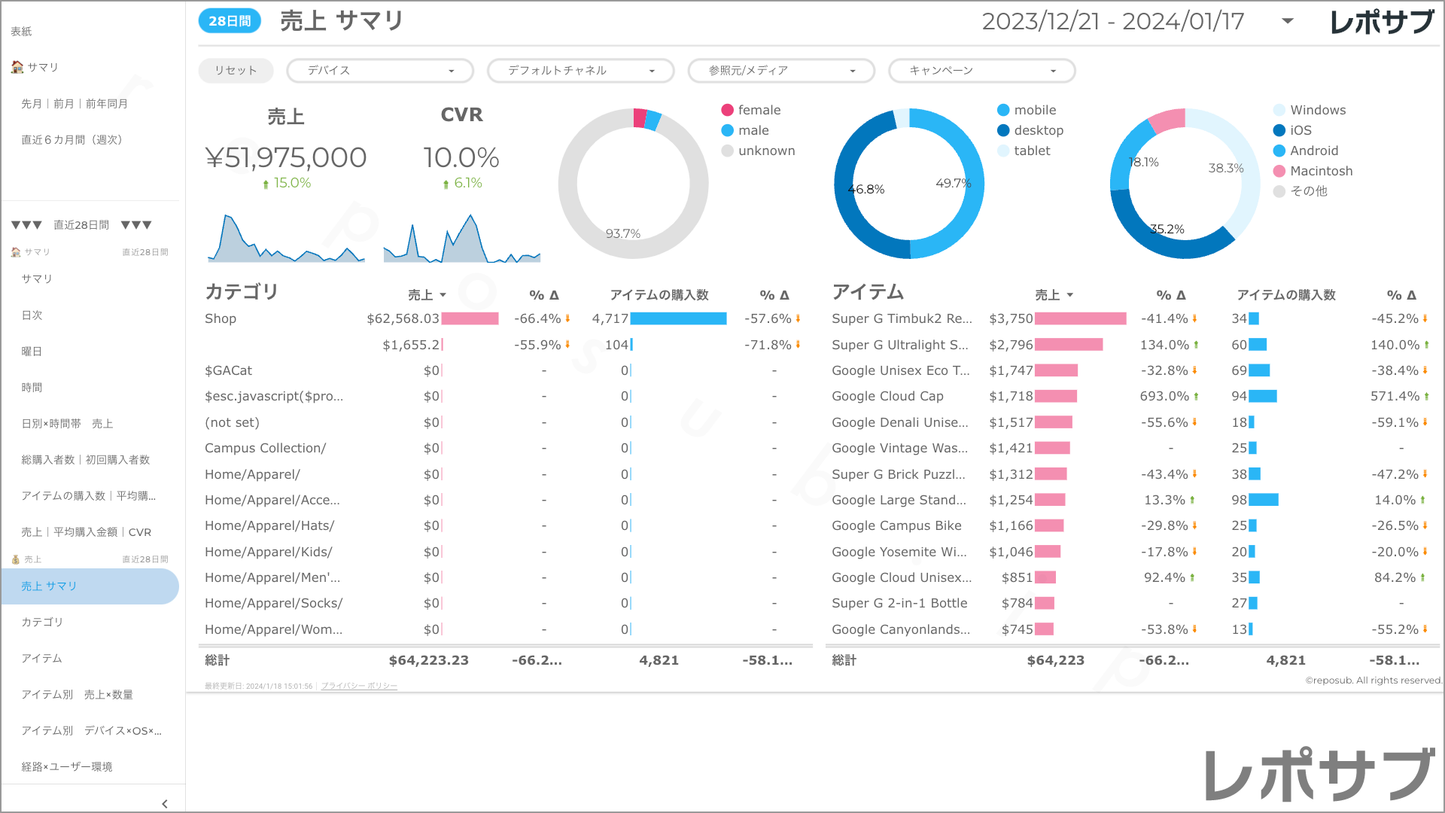
Task: Open the デバイス filter dropdown
Action: [x=380, y=71]
